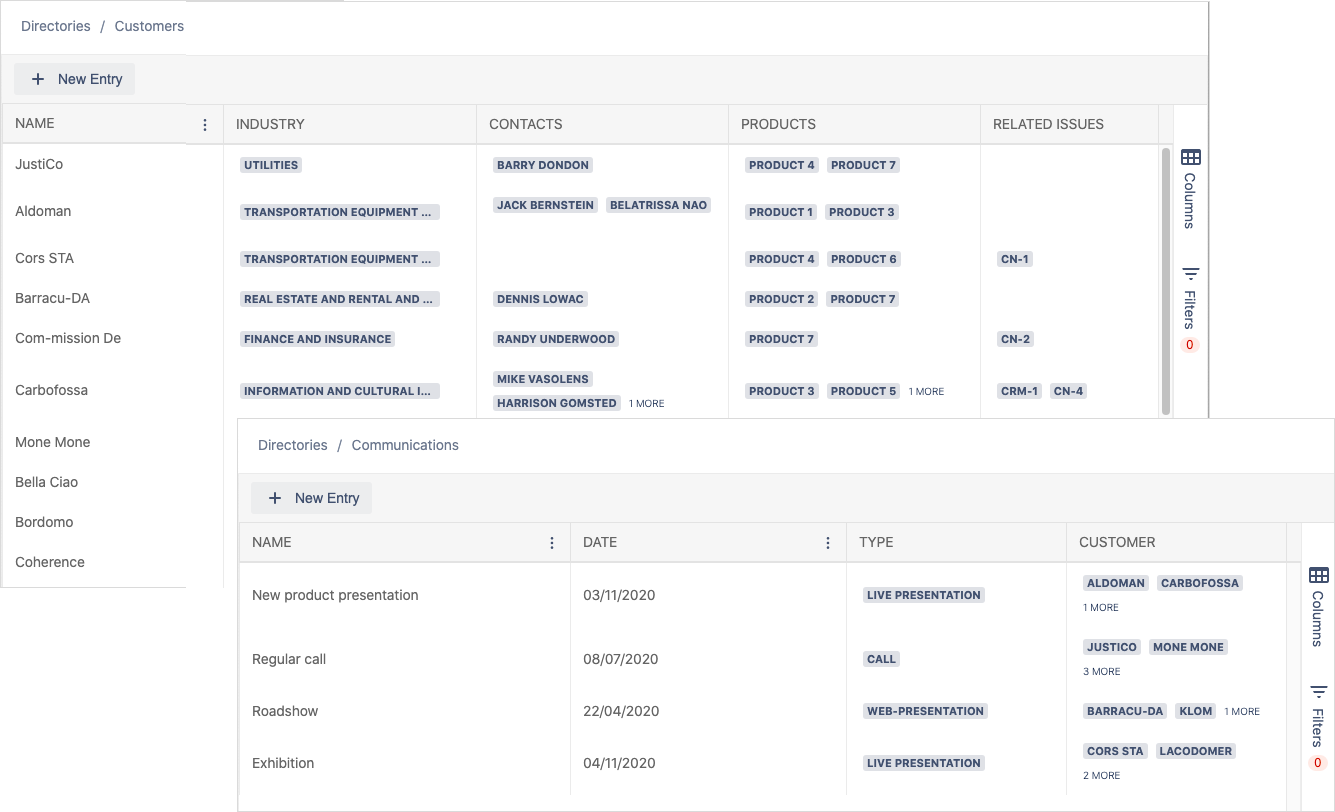This screenshot has height=812, width=1335.
Task: Open DATE column three-dot menu
Action: click(x=828, y=543)
